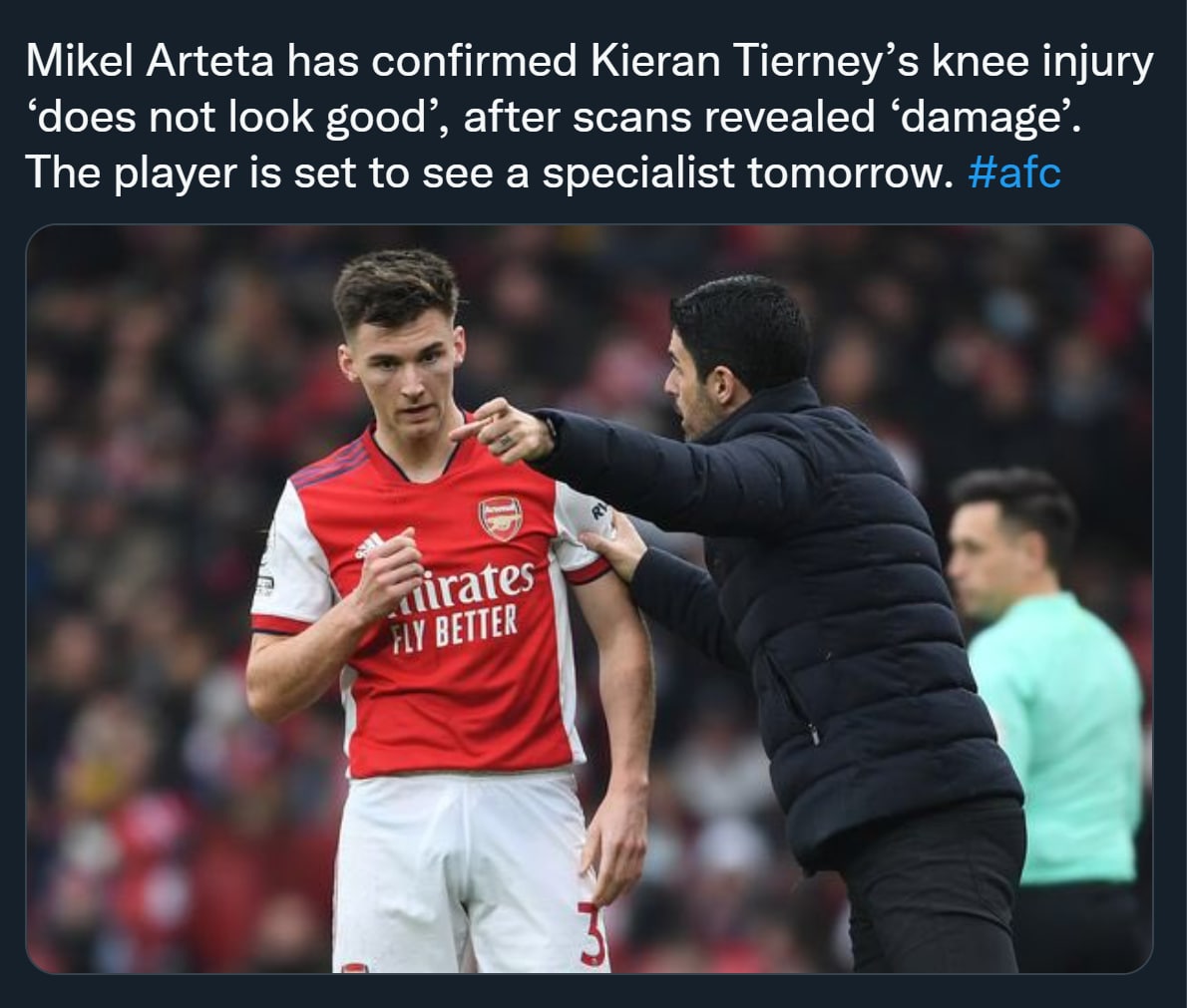Screen dimensions: 1187x1008
Task: Open the attached tweet photo
Action: [589, 598]
